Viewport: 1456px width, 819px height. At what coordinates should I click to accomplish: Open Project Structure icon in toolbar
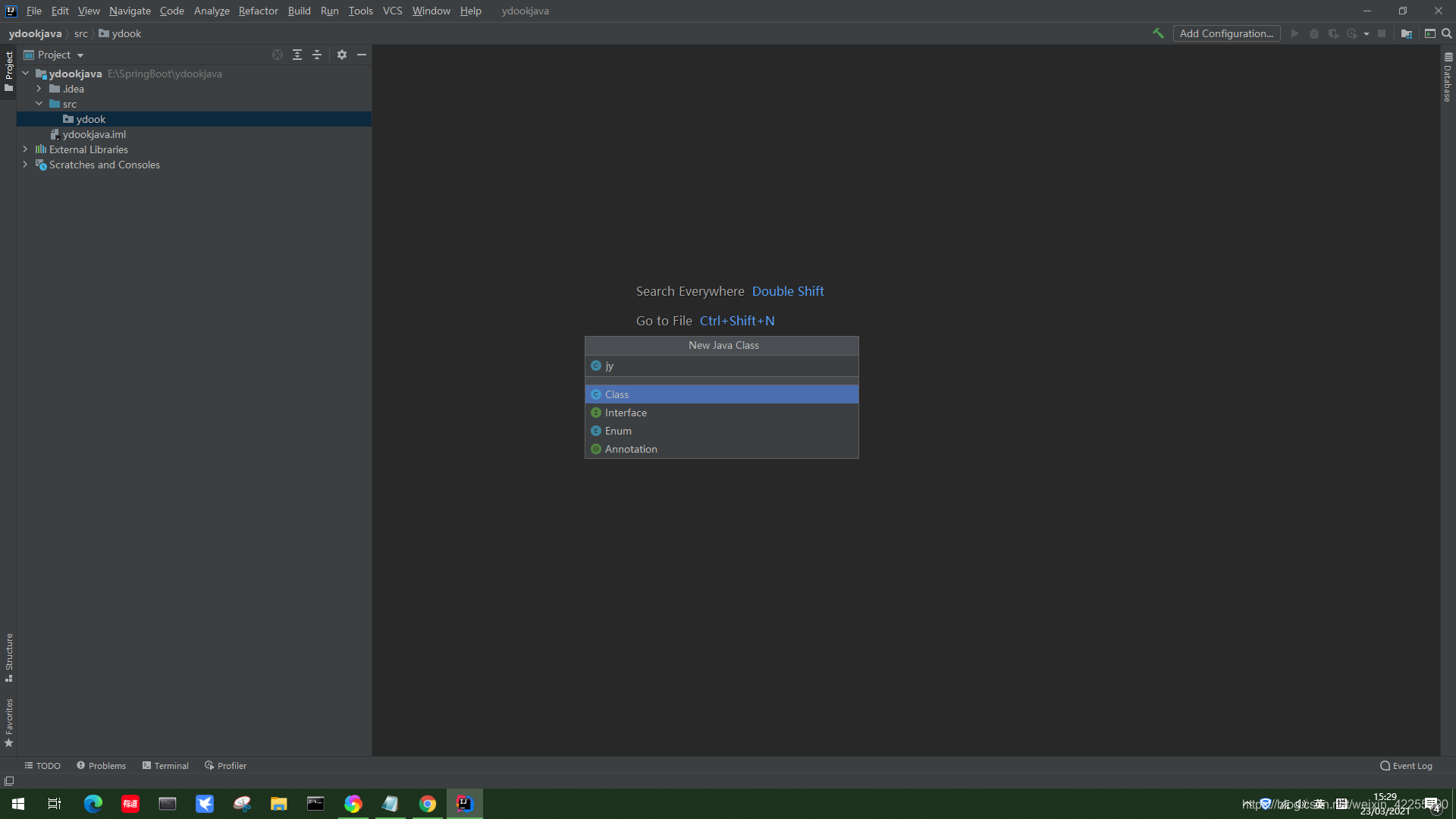pos(1407,33)
